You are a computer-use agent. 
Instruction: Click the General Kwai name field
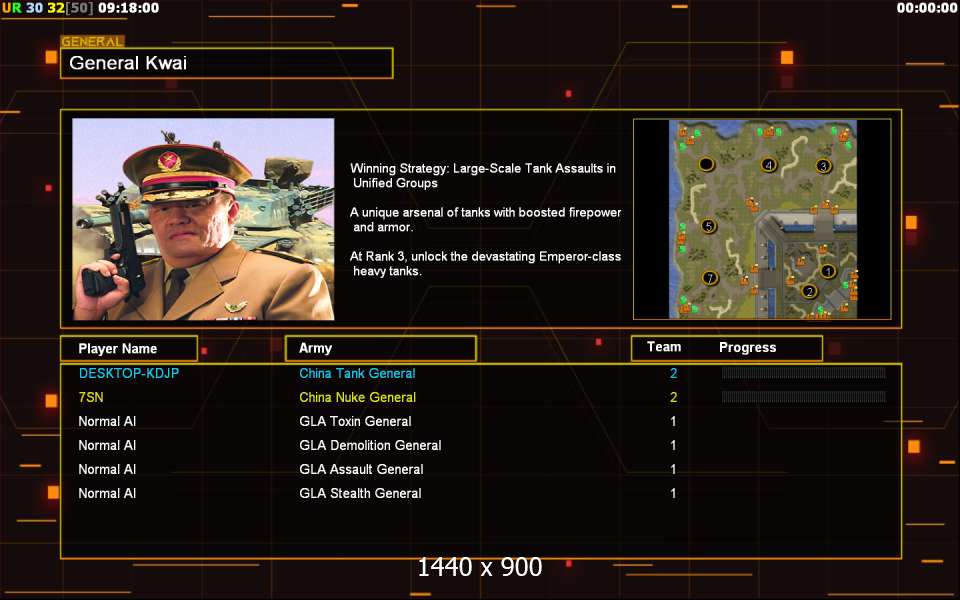[x=227, y=63]
